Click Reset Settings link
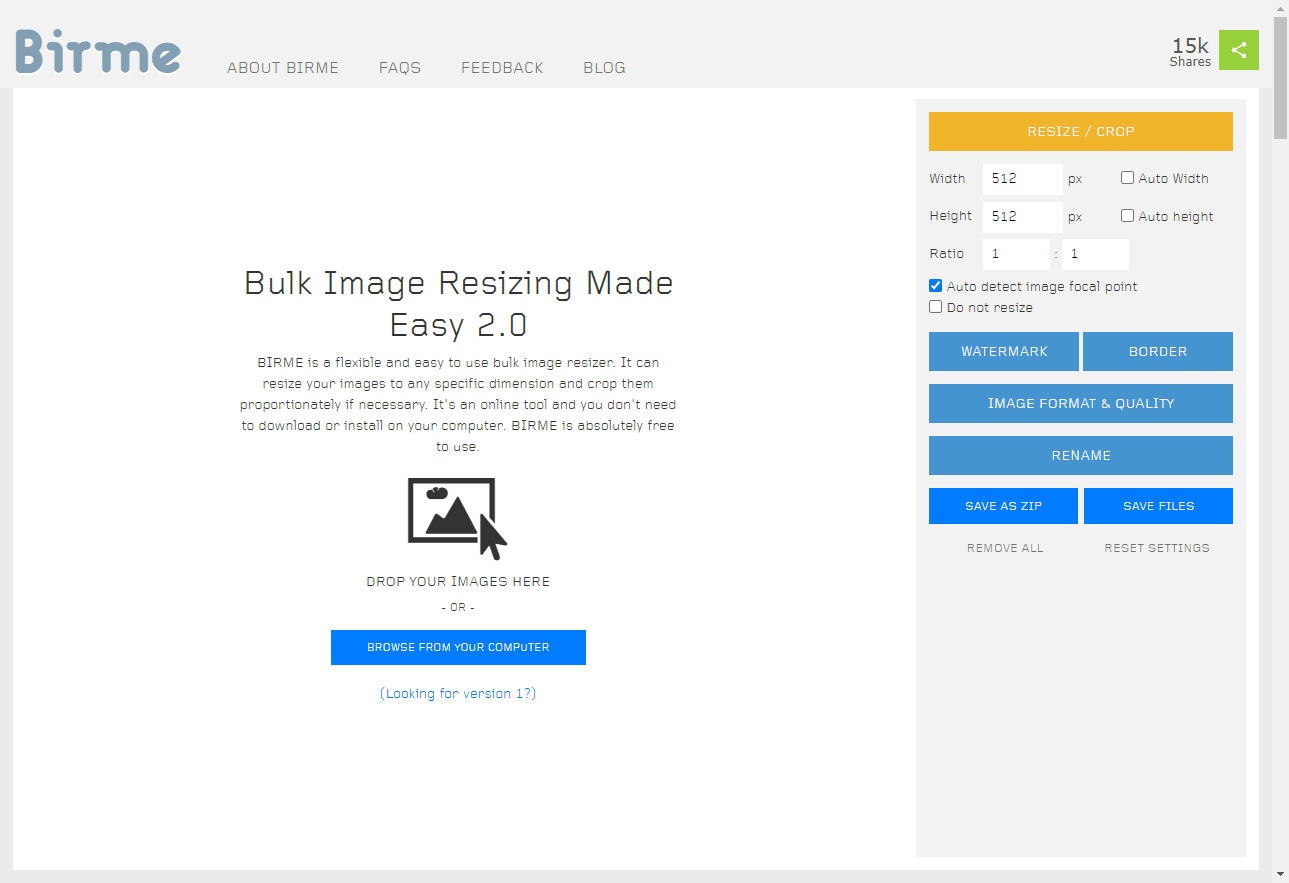Viewport: 1289px width, 883px height. [1157, 548]
